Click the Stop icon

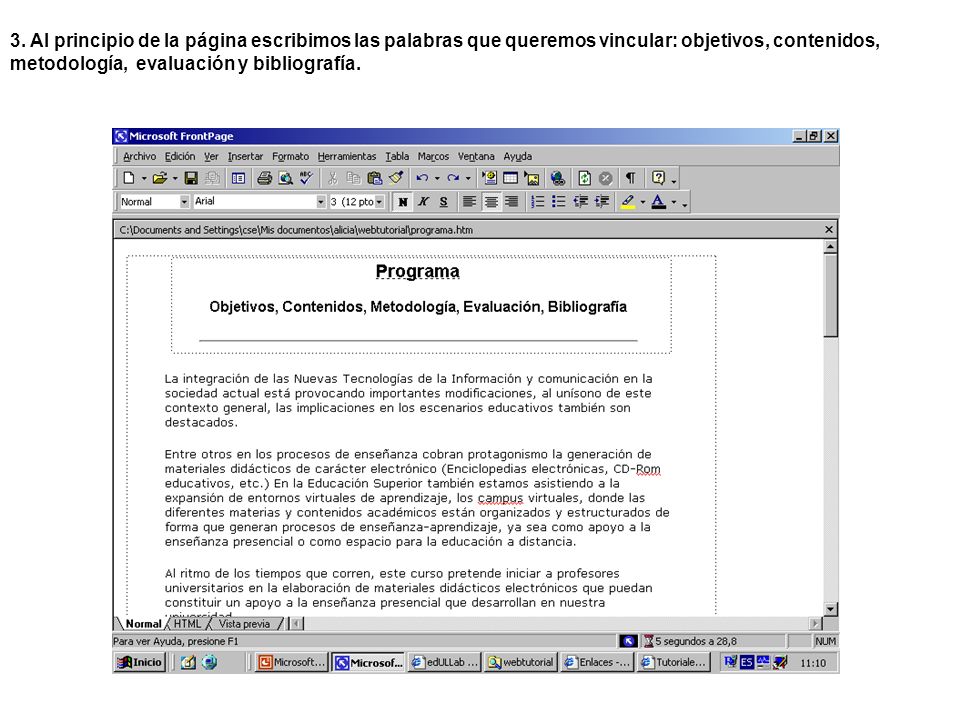pyautogui.click(x=606, y=178)
